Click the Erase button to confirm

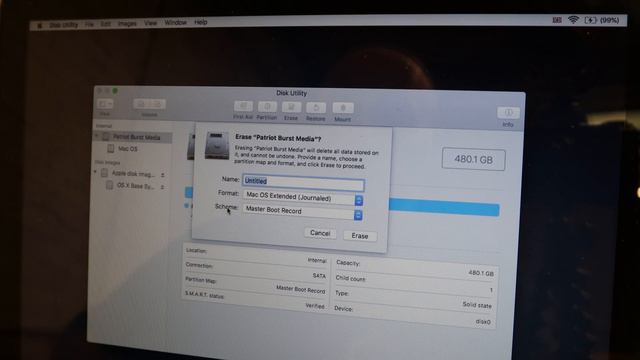360,236
